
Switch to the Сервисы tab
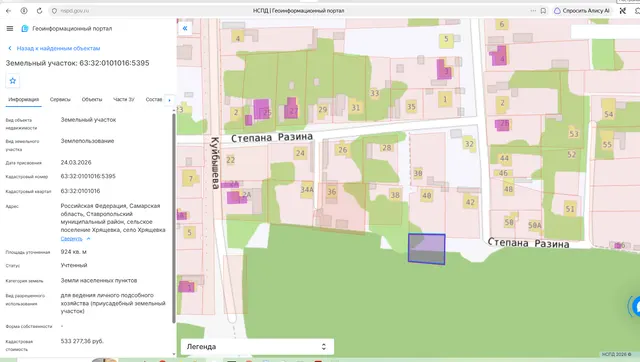click(x=60, y=100)
